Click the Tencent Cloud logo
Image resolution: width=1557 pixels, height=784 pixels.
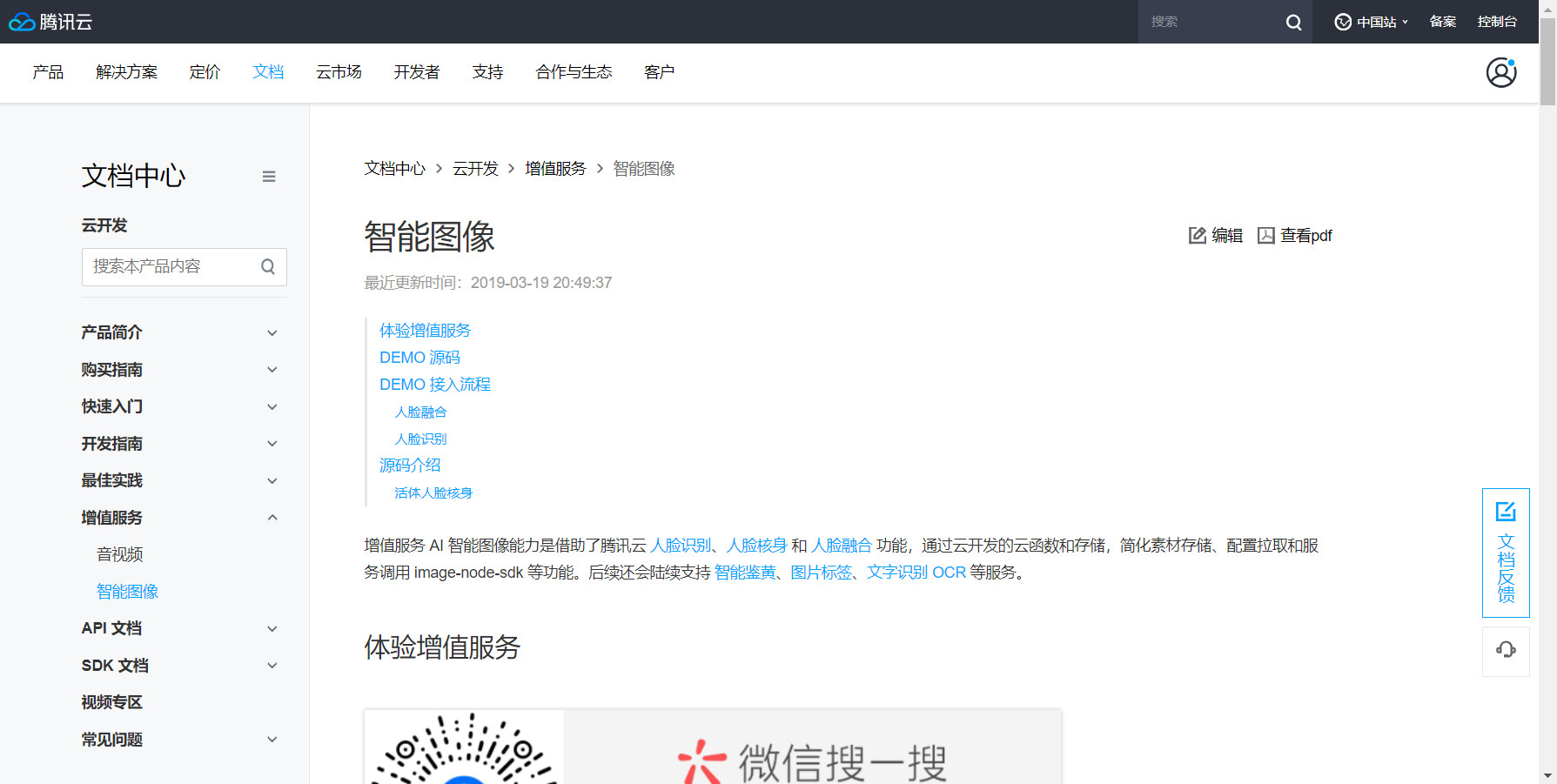[50, 22]
